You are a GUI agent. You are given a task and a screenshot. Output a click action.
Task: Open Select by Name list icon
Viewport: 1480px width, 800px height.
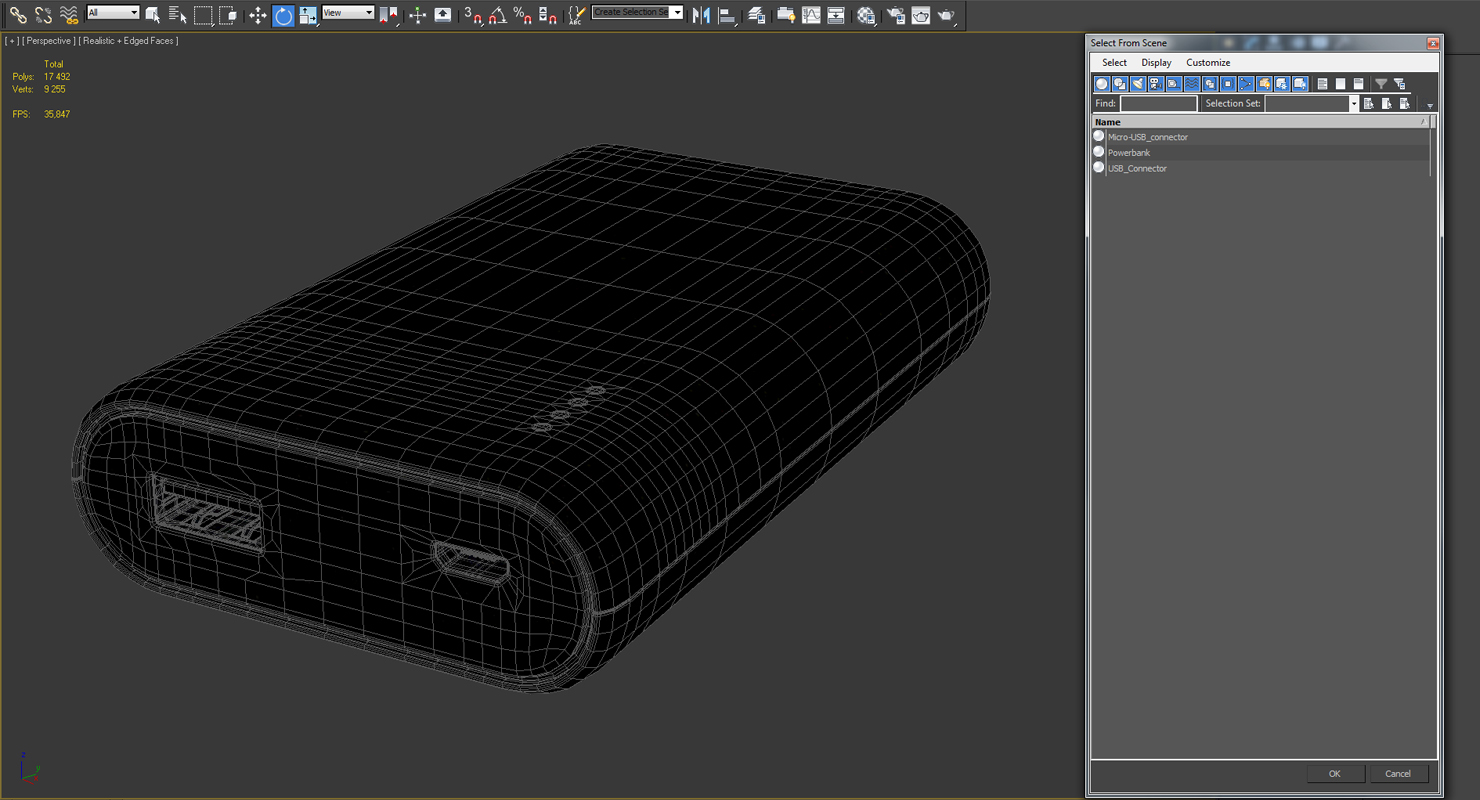pos(178,15)
